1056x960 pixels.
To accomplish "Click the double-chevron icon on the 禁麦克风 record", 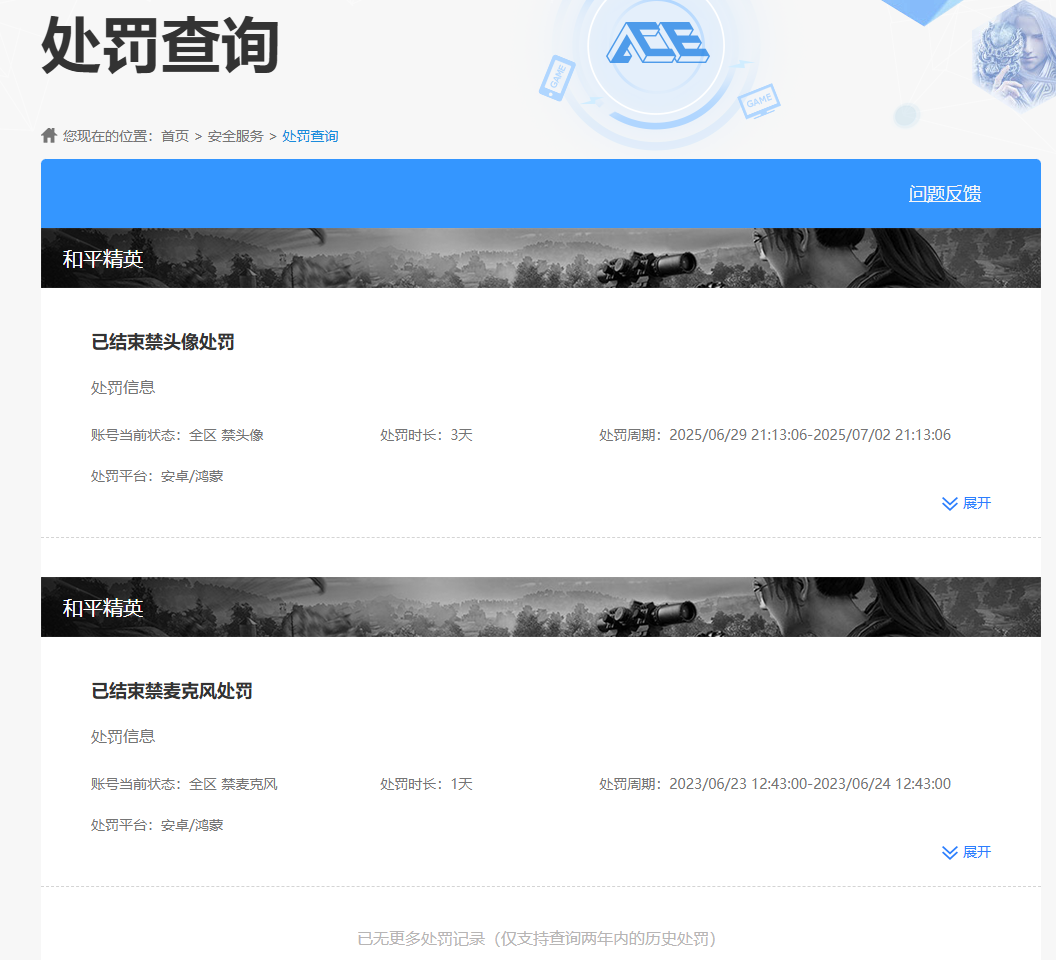I will [x=950, y=852].
